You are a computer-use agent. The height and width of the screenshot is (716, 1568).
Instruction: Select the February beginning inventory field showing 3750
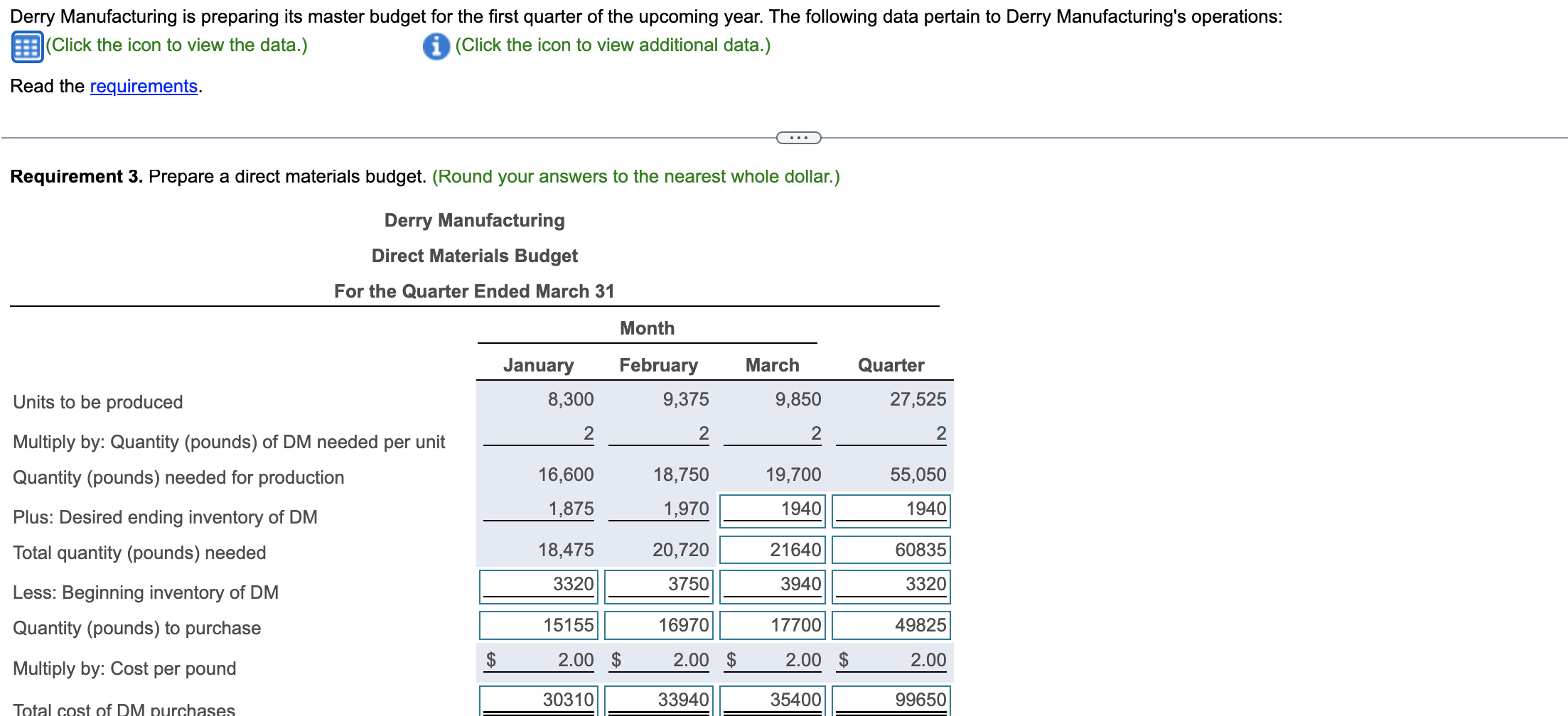click(x=657, y=585)
